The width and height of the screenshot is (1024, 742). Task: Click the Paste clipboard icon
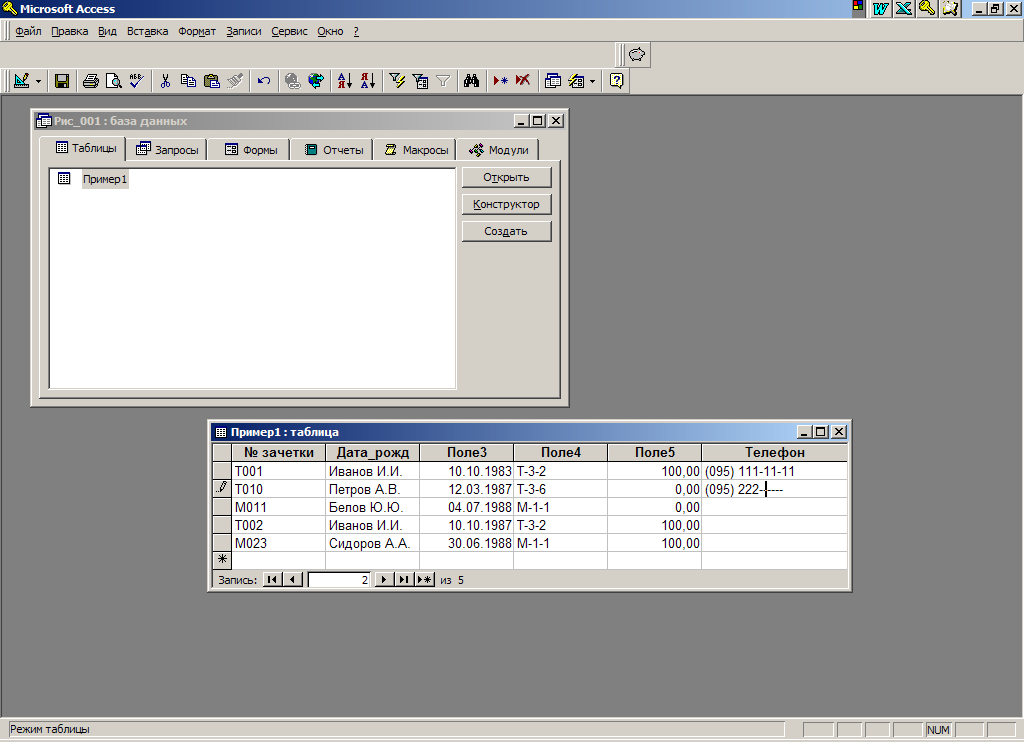212,81
